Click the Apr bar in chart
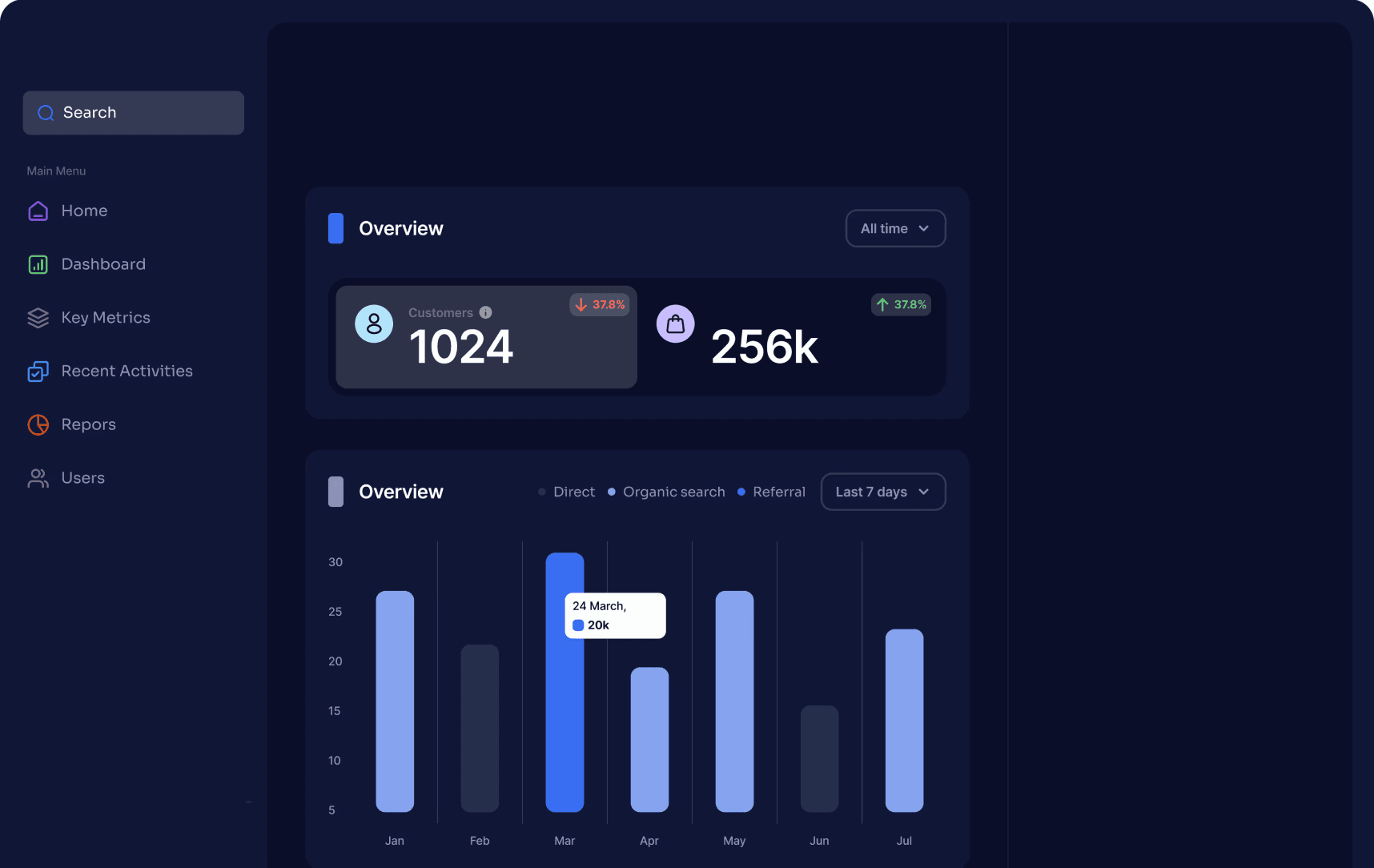Viewport: 1374px width, 868px height. 649,740
